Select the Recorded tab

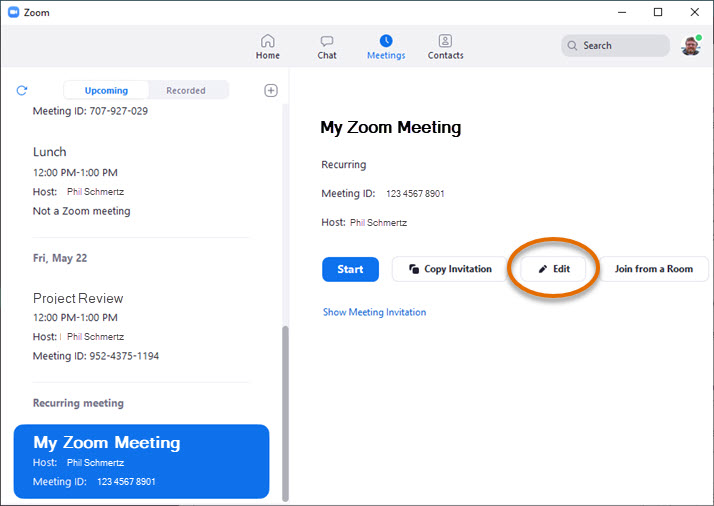186,90
